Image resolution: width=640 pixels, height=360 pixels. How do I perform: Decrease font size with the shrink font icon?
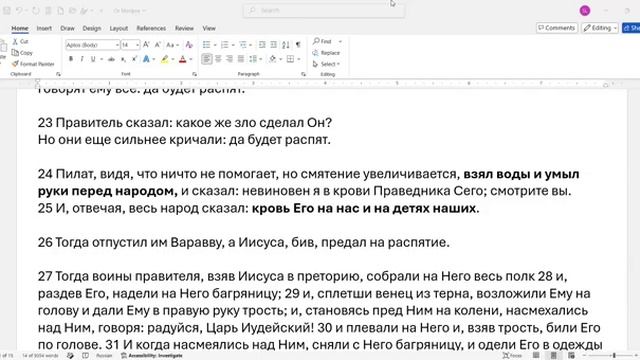pos(158,44)
